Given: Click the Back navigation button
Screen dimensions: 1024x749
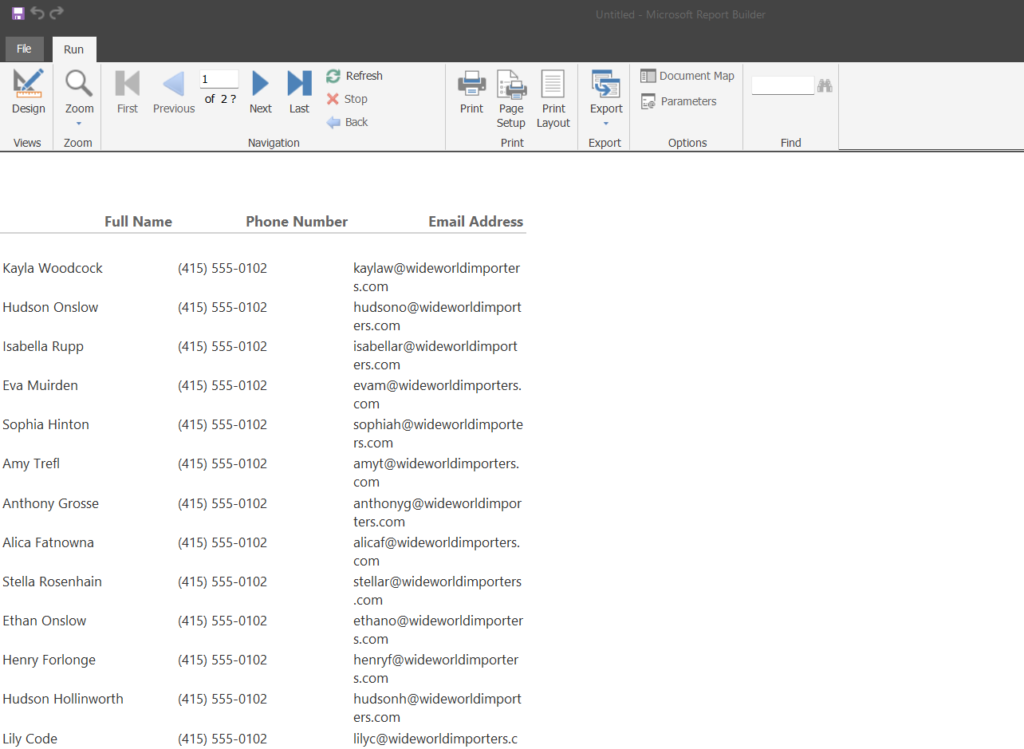Looking at the screenshot, I should click(347, 122).
